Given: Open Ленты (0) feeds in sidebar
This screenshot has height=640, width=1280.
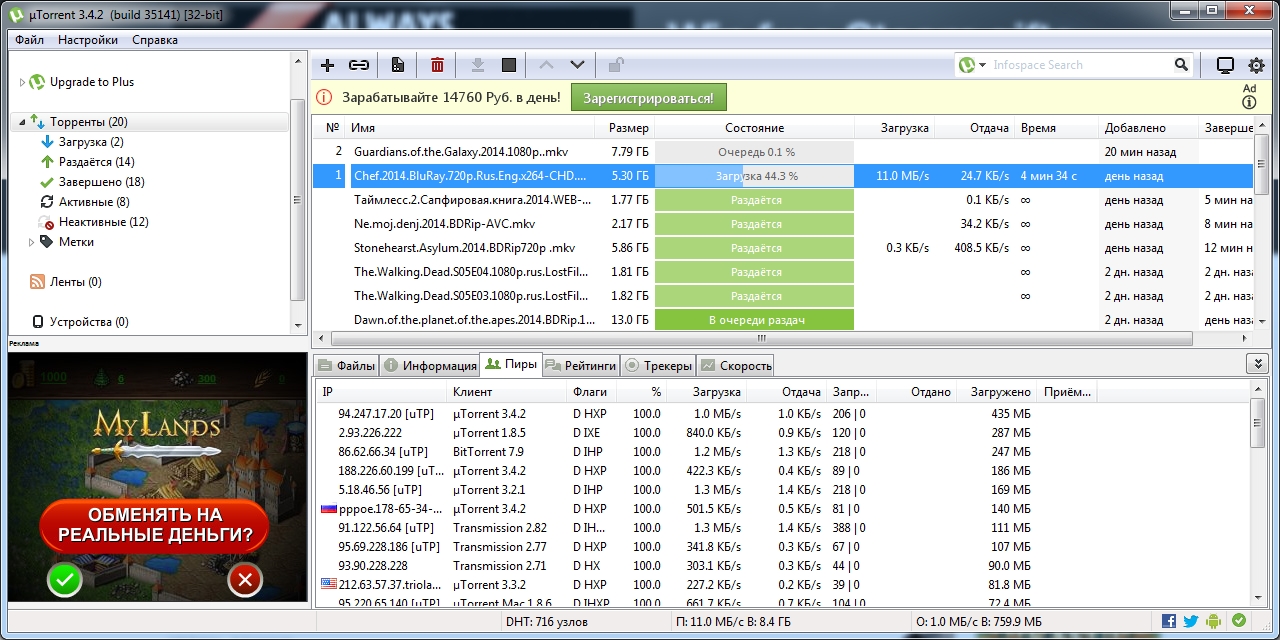Looking at the screenshot, I should click(x=76, y=282).
